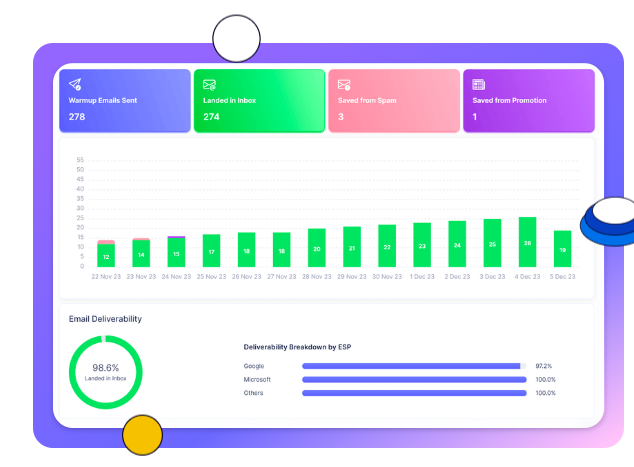Viewport: 634px width, 467px height.
Task: Open the Landed in Inbox card
Action: pyautogui.click(x=259, y=101)
